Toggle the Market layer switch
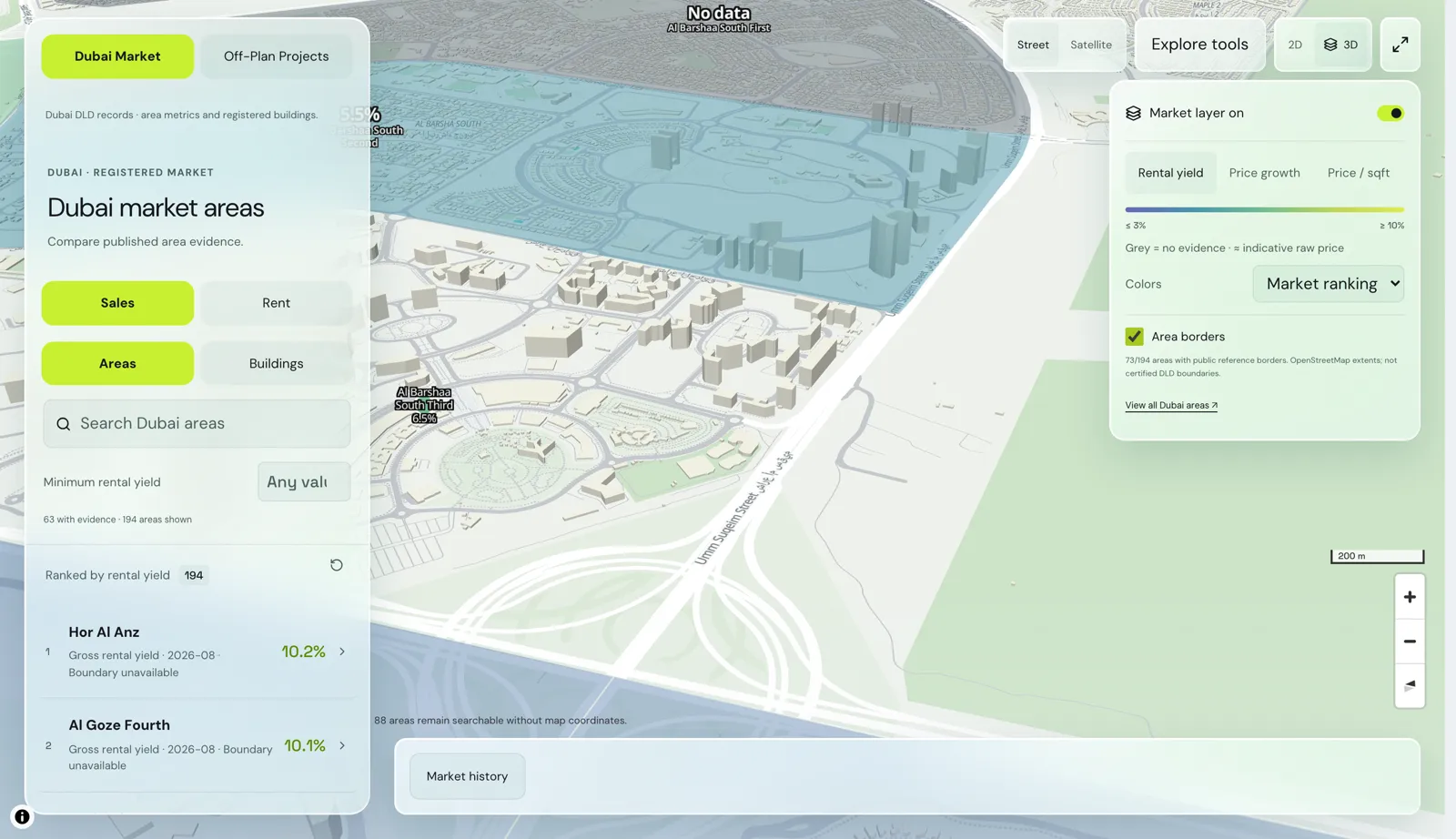This screenshot has height=839, width=1456. tap(1390, 113)
